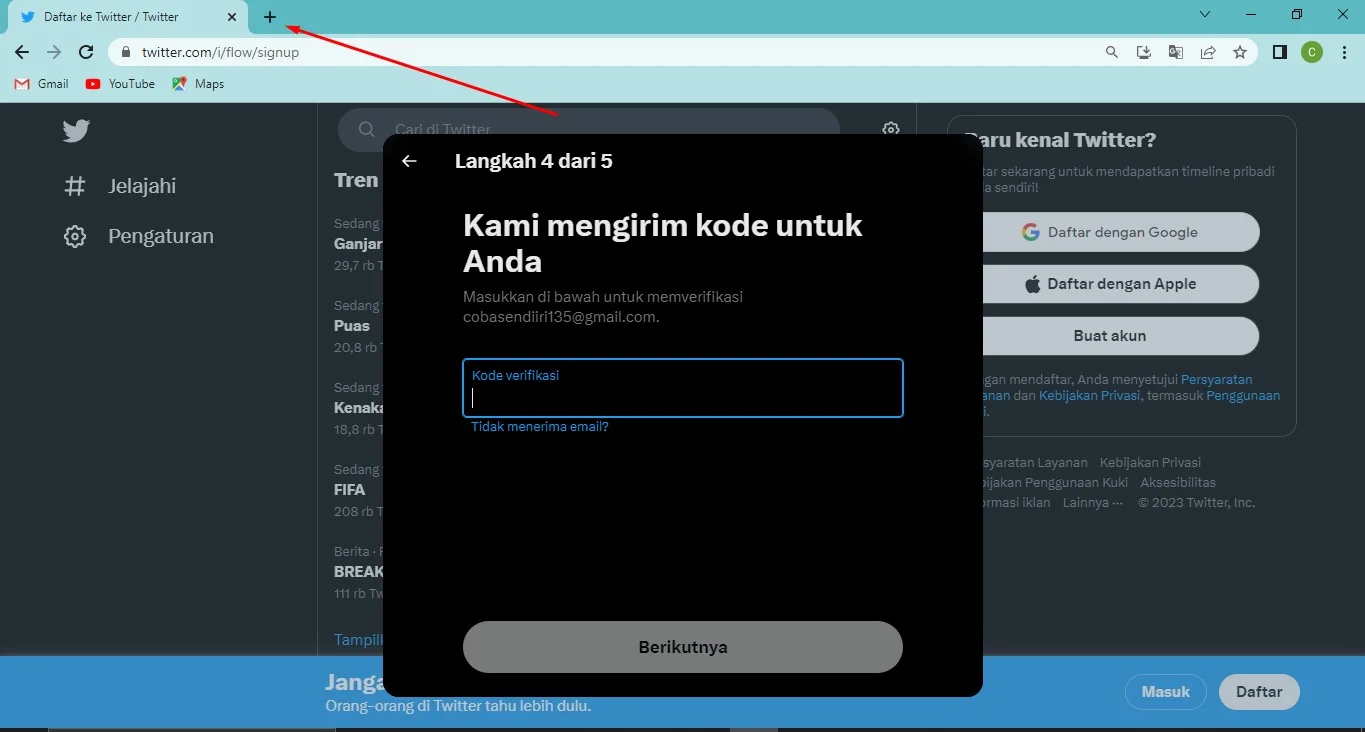The image size is (1365, 732).
Task: Click the hashtag Jelajahi icon
Action: click(x=75, y=186)
